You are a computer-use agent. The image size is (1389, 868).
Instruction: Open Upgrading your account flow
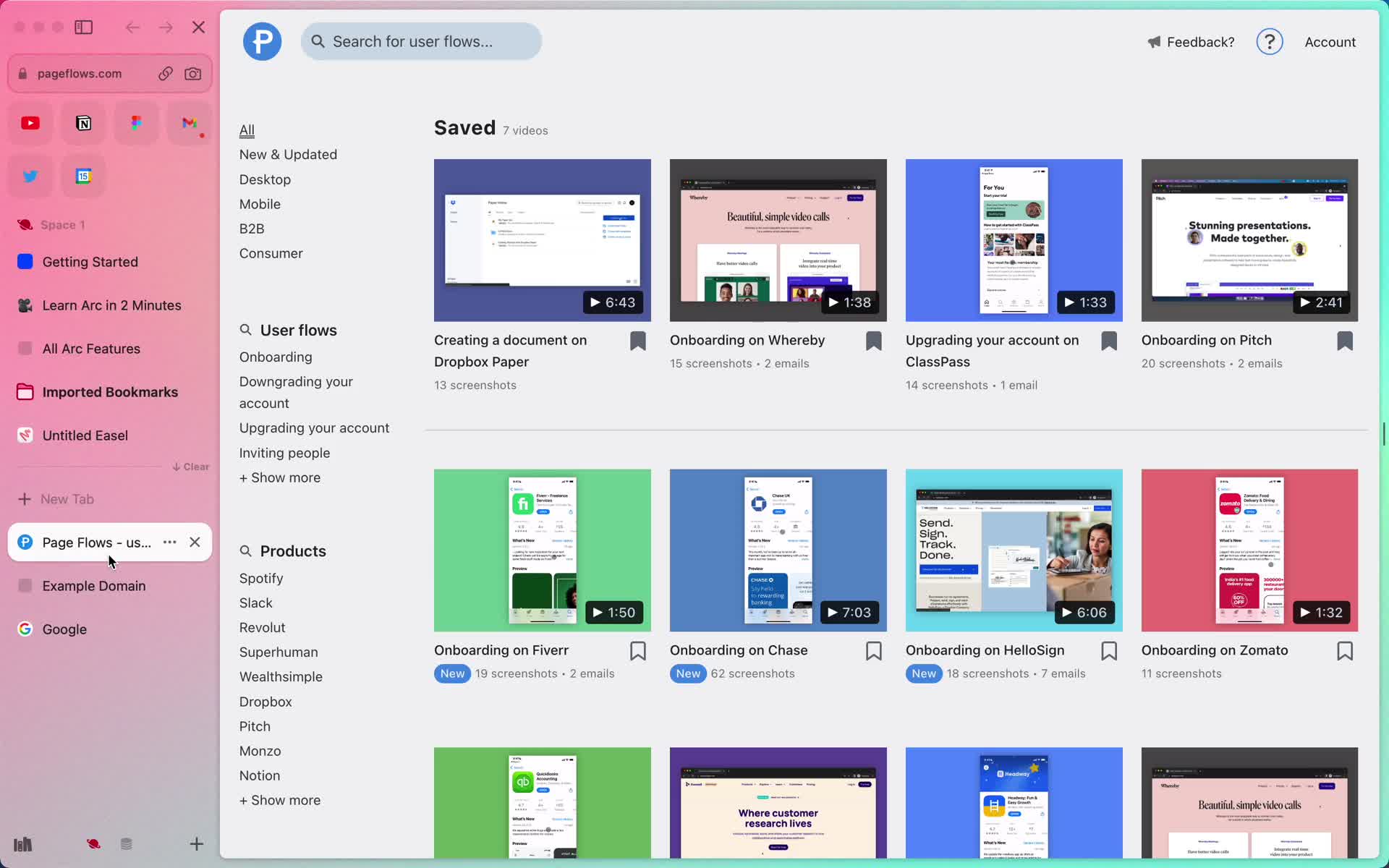tap(314, 428)
